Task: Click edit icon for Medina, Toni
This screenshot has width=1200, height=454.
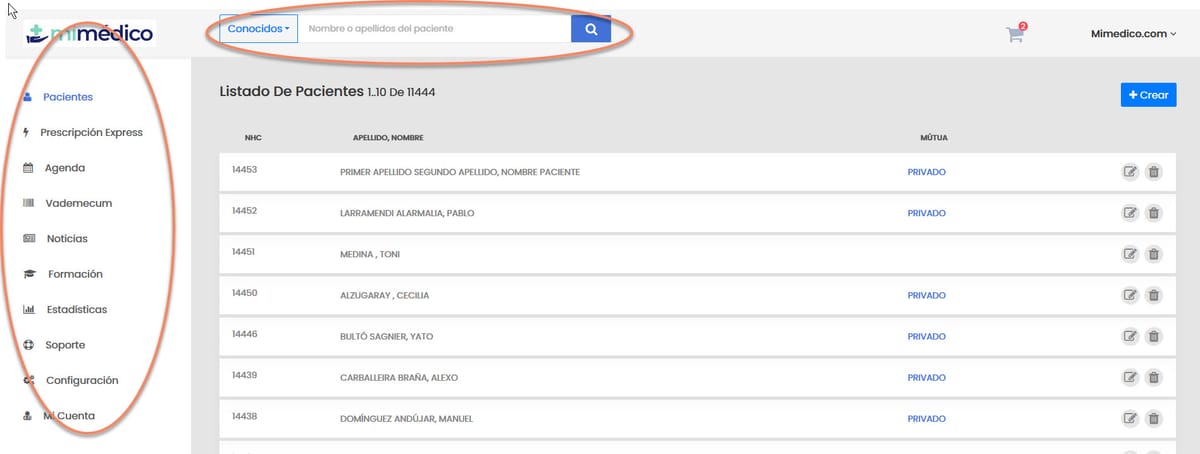Action: point(1130,254)
